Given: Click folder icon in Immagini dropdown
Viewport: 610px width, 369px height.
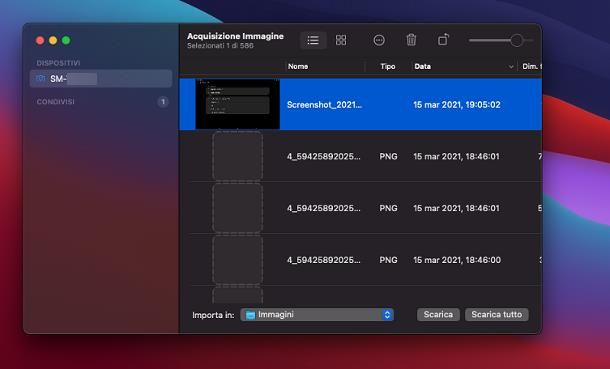Looking at the screenshot, I should (x=251, y=315).
